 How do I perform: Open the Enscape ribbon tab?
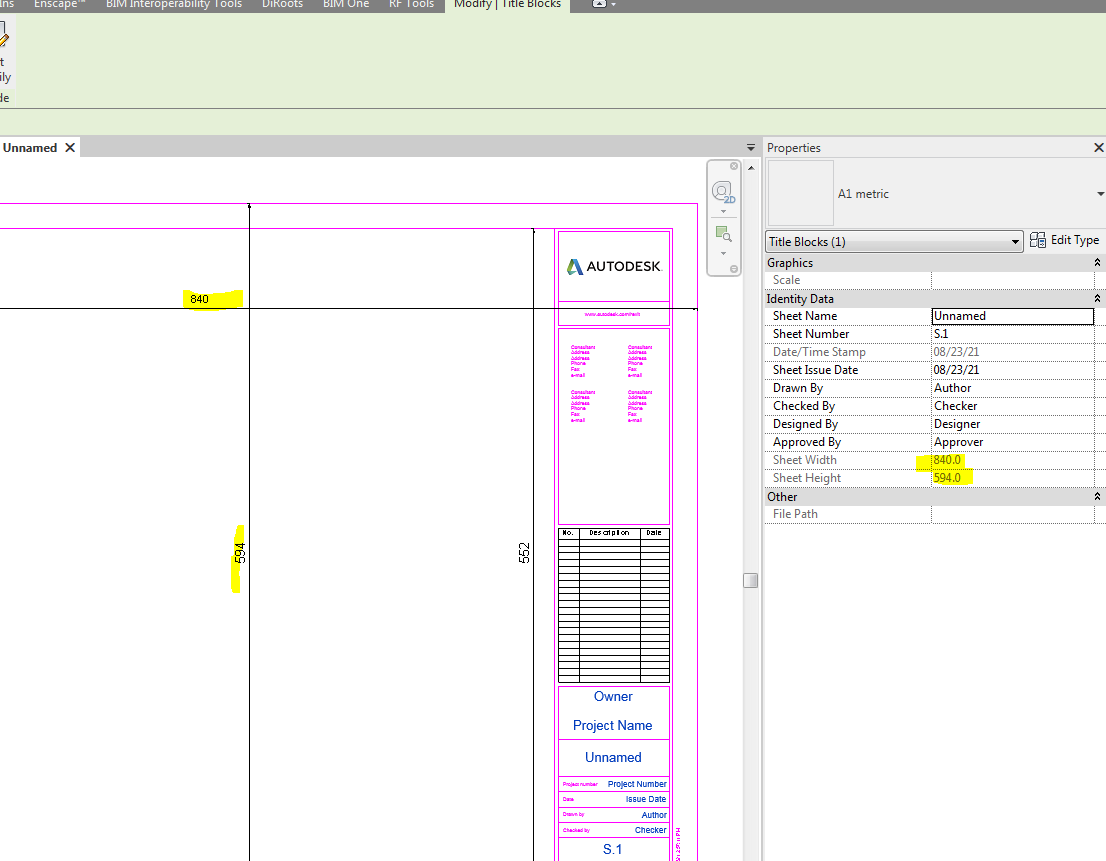(x=60, y=5)
